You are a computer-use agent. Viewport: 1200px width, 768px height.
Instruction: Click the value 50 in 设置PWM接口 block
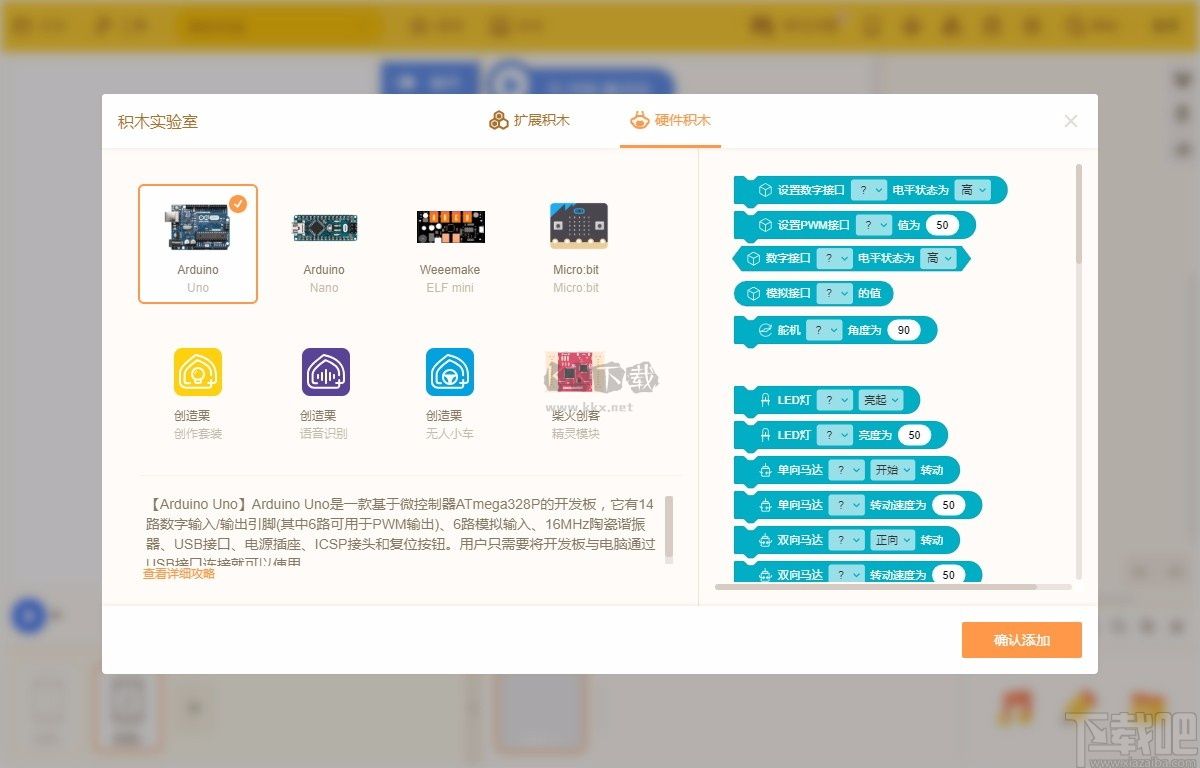[942, 225]
